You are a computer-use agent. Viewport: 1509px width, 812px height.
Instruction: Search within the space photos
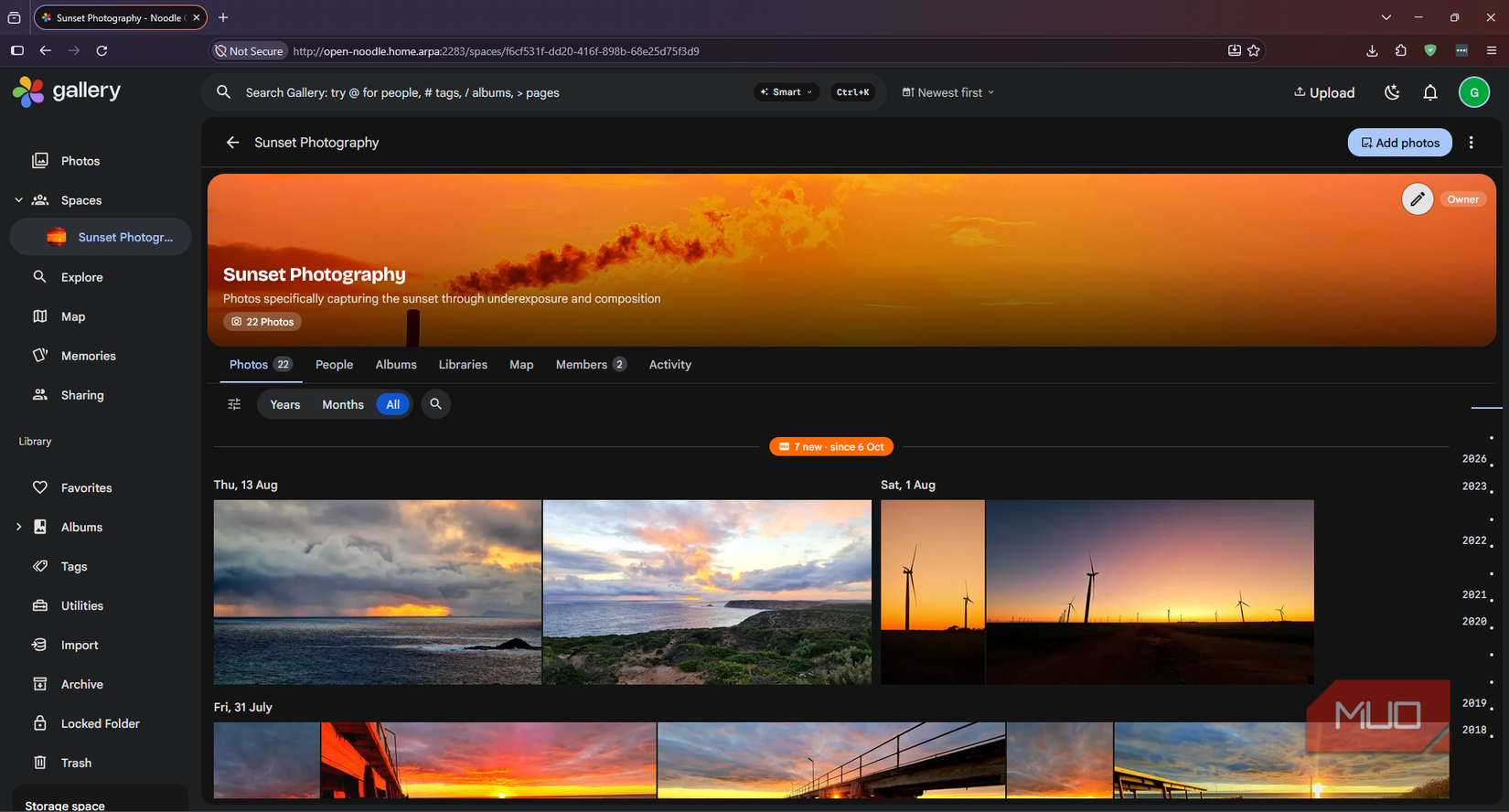436,404
